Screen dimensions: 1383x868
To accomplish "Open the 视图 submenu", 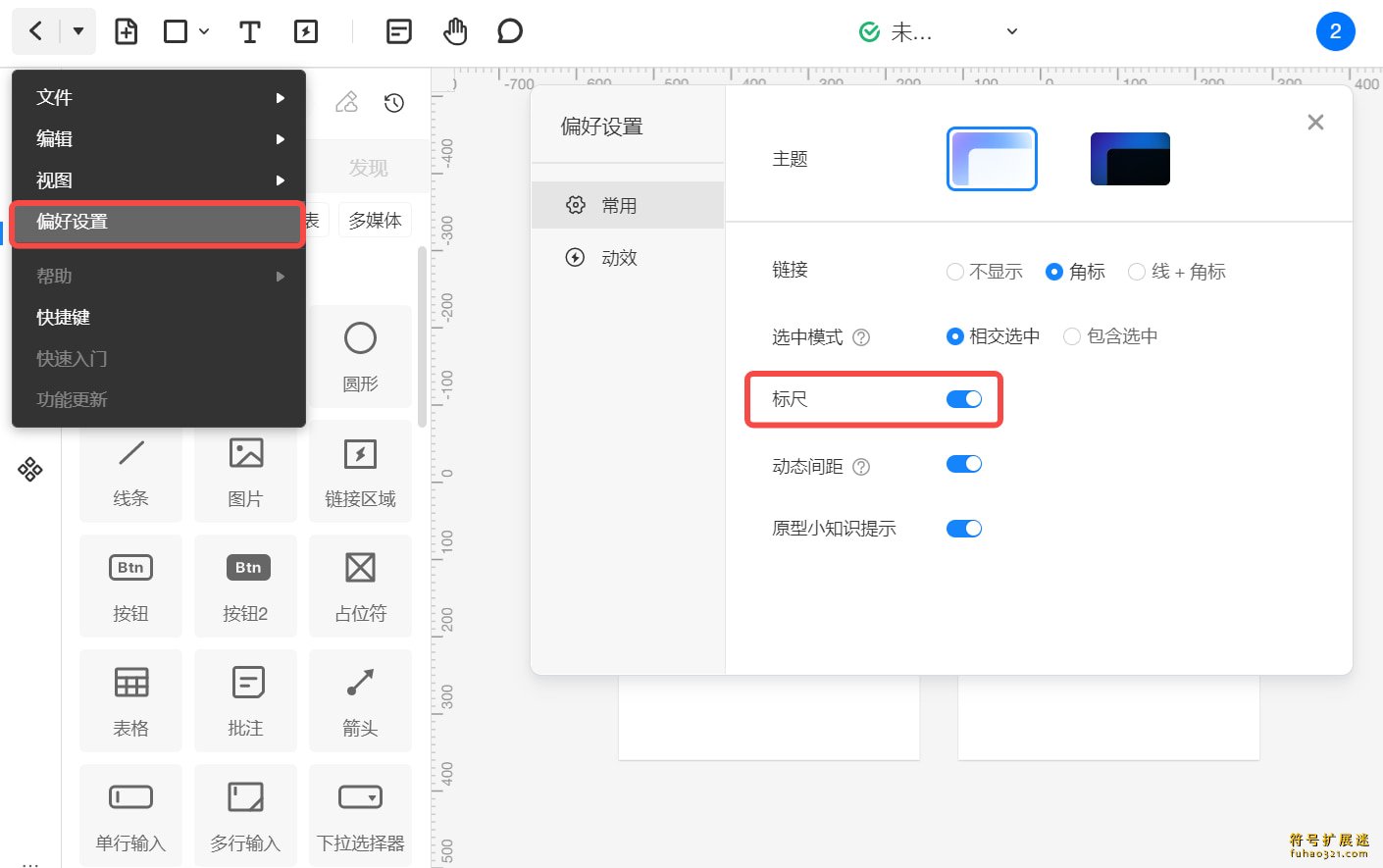I will 159,180.
